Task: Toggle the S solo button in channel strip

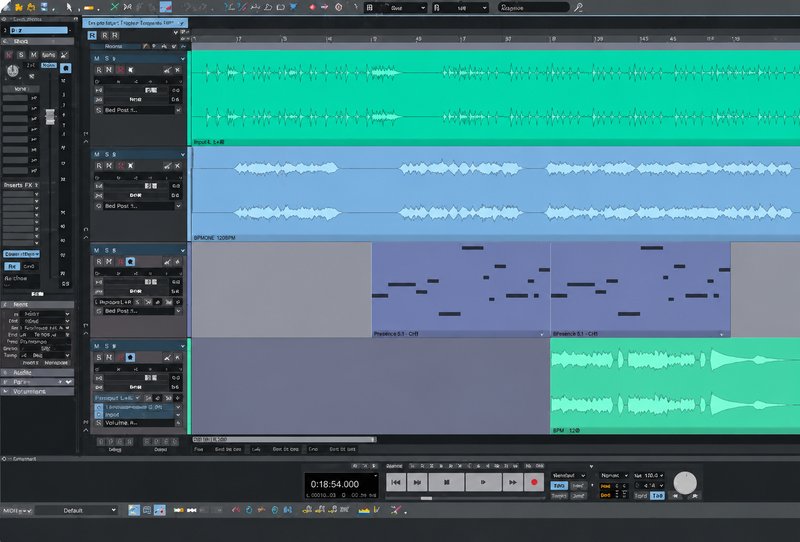Action: tap(21, 55)
